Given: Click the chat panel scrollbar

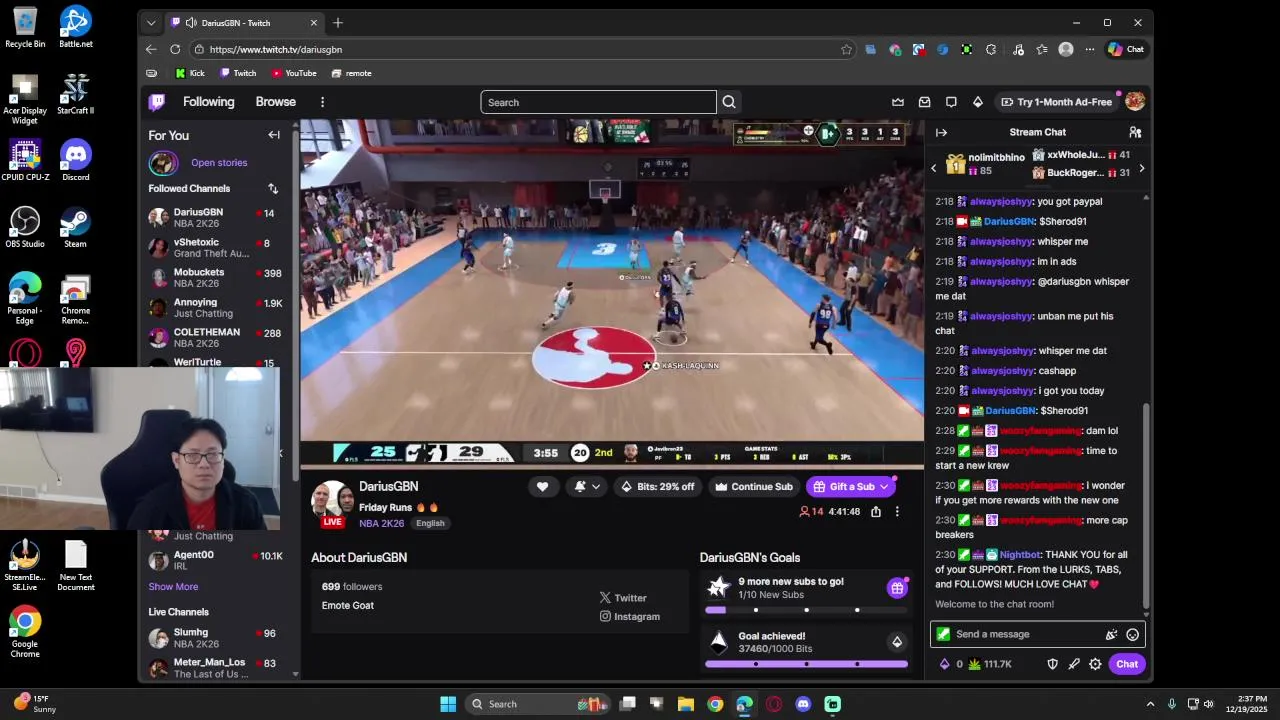Looking at the screenshot, I should point(1146,505).
